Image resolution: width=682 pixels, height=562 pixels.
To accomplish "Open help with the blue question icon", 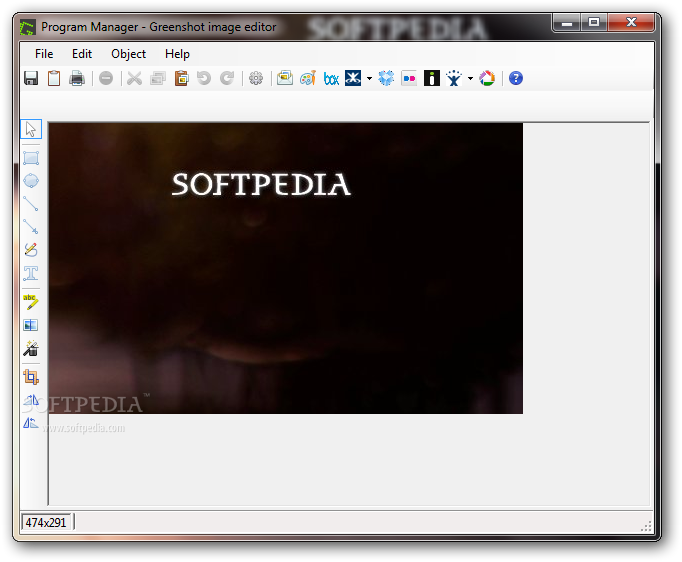I will click(x=516, y=78).
